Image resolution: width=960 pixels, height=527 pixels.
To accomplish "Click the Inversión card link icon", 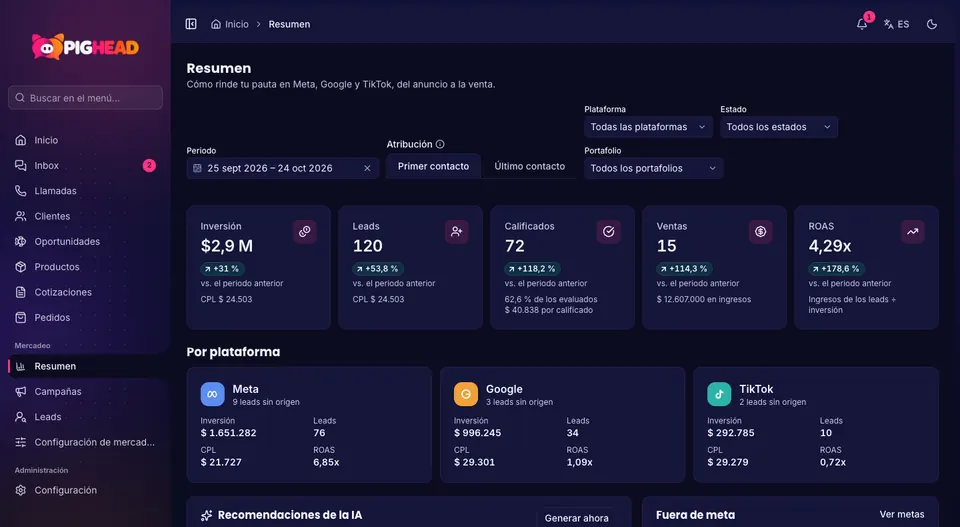I will pos(304,231).
